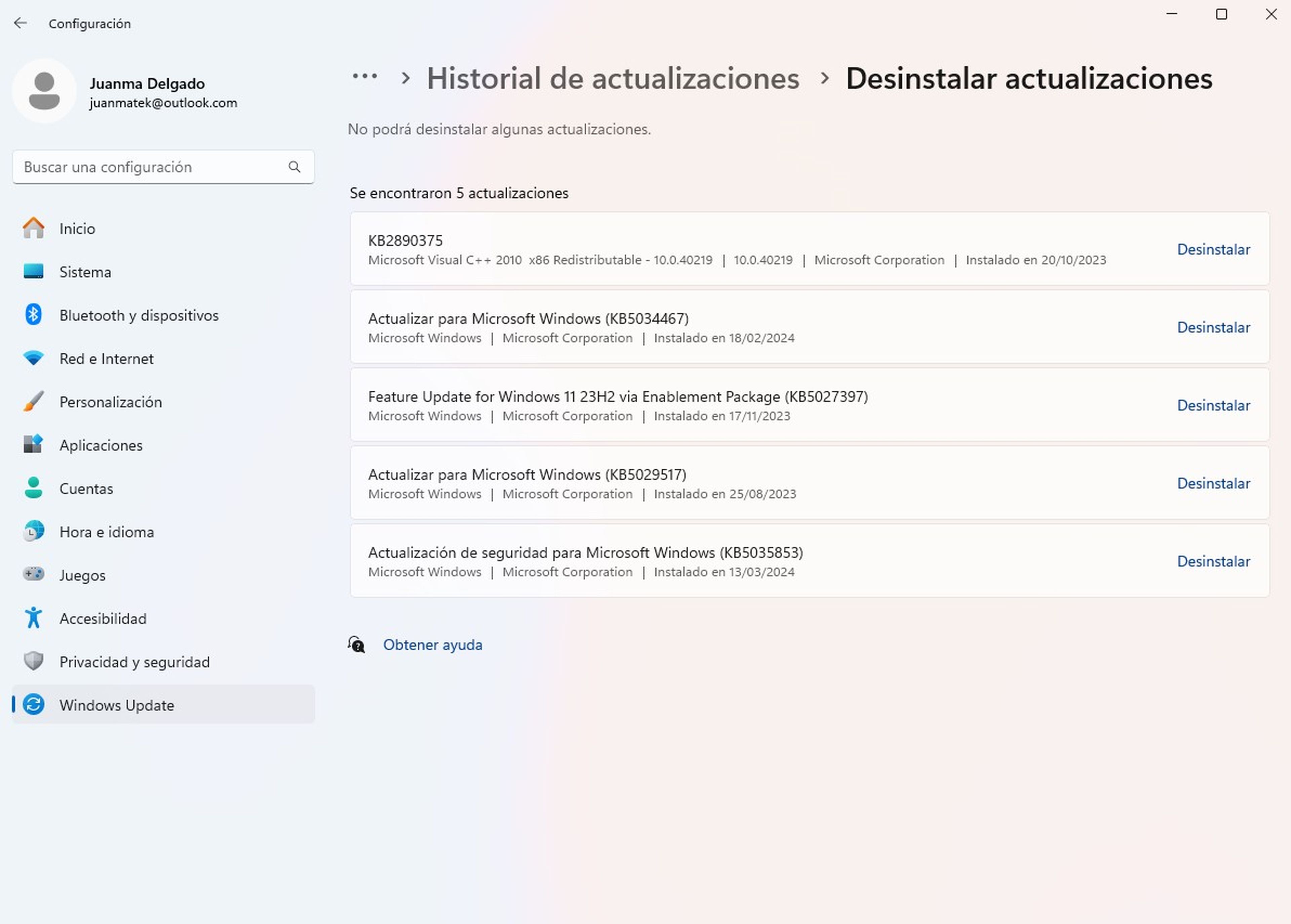This screenshot has height=924, width=1291.
Task: Maximize the Configuración window
Action: pyautogui.click(x=1221, y=14)
